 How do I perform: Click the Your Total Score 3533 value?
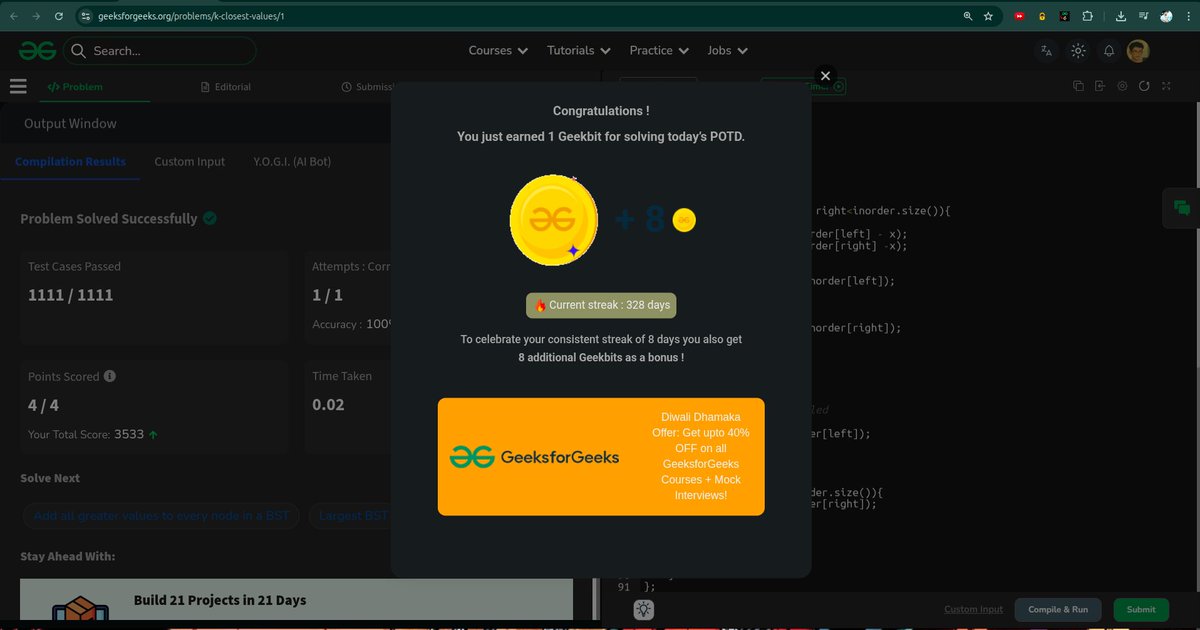click(x=129, y=434)
